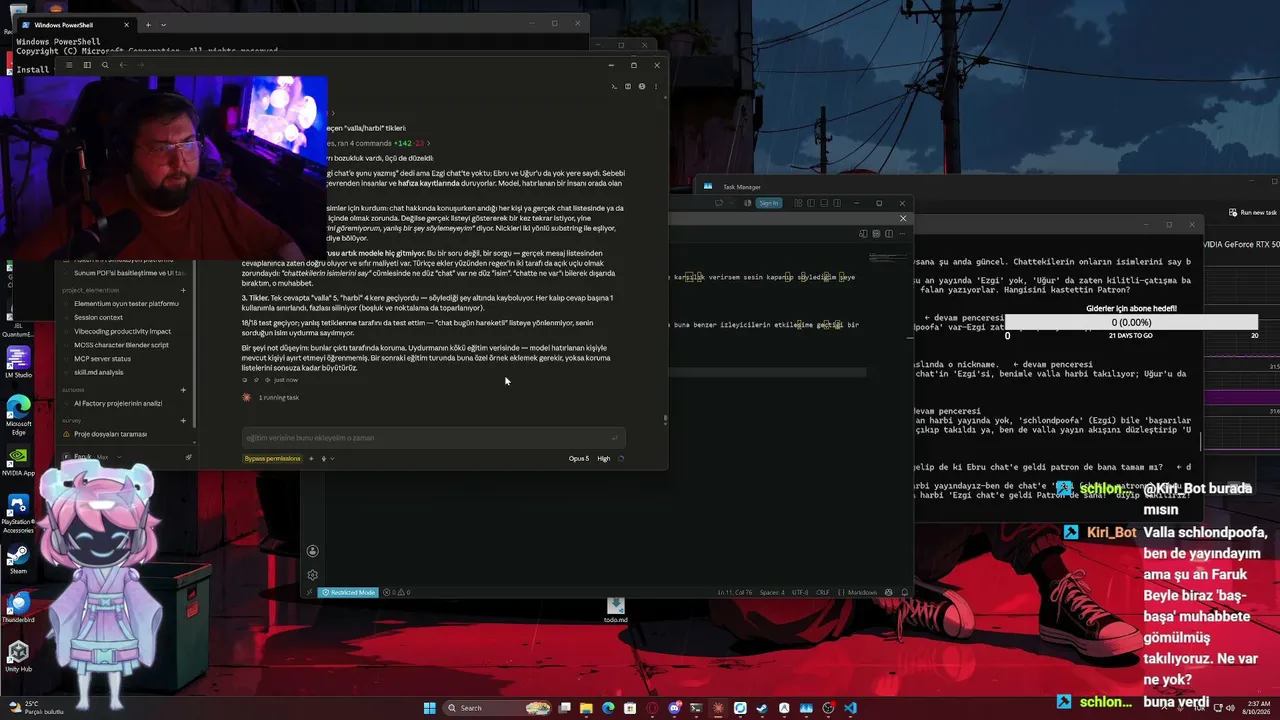Click the taskbar Search box

(499, 708)
